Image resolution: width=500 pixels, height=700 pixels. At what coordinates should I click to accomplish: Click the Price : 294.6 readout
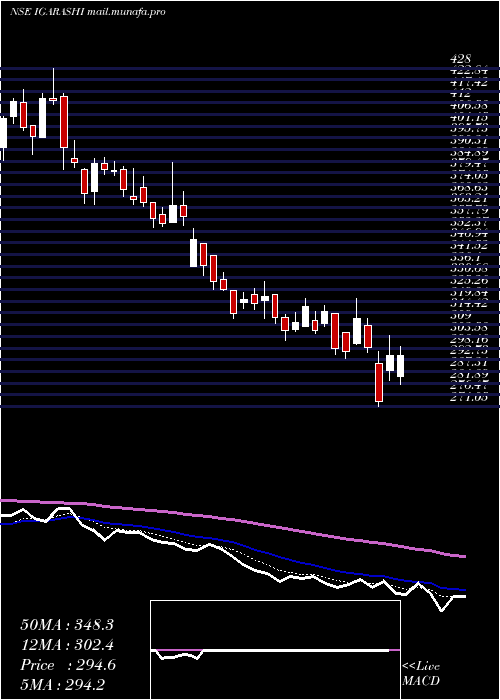point(68,665)
